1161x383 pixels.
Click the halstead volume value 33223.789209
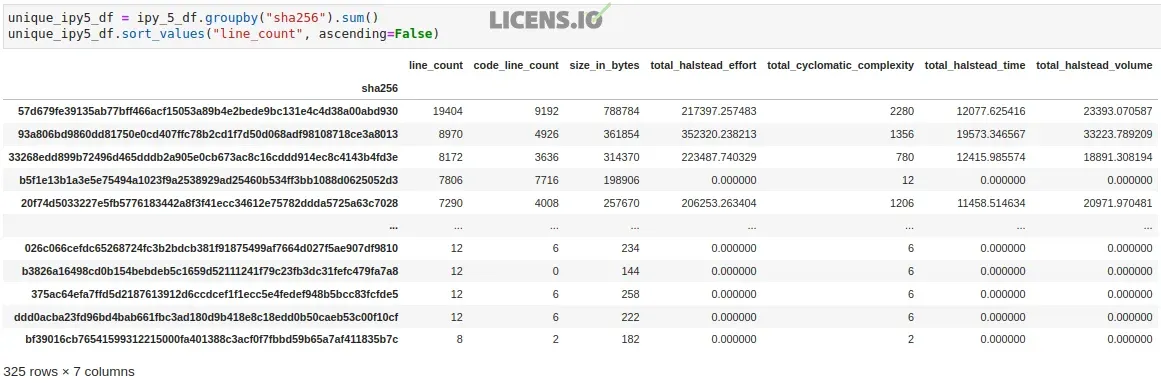click(x=1118, y=134)
